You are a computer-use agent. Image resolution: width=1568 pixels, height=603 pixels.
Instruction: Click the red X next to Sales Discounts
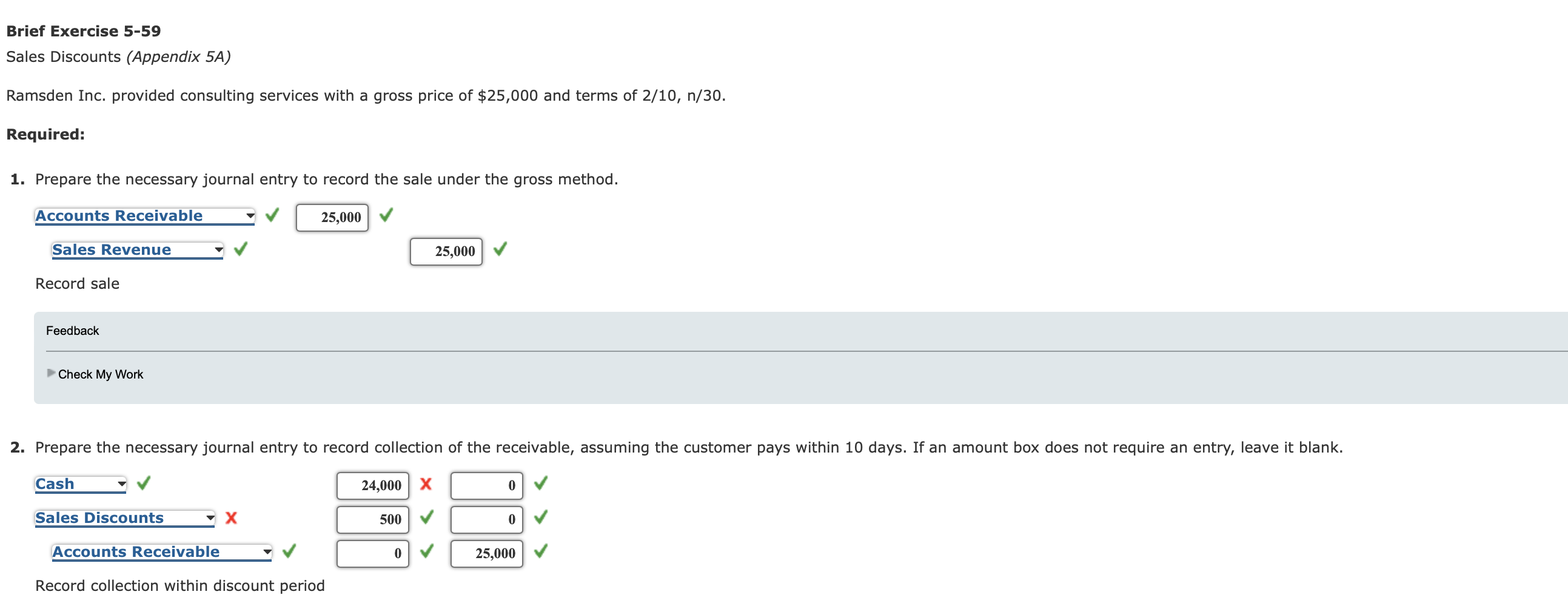coord(230,518)
